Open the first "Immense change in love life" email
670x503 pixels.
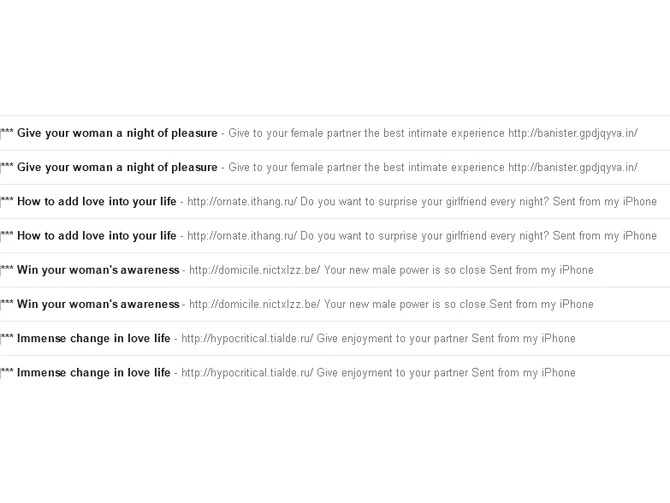[x=94, y=338]
